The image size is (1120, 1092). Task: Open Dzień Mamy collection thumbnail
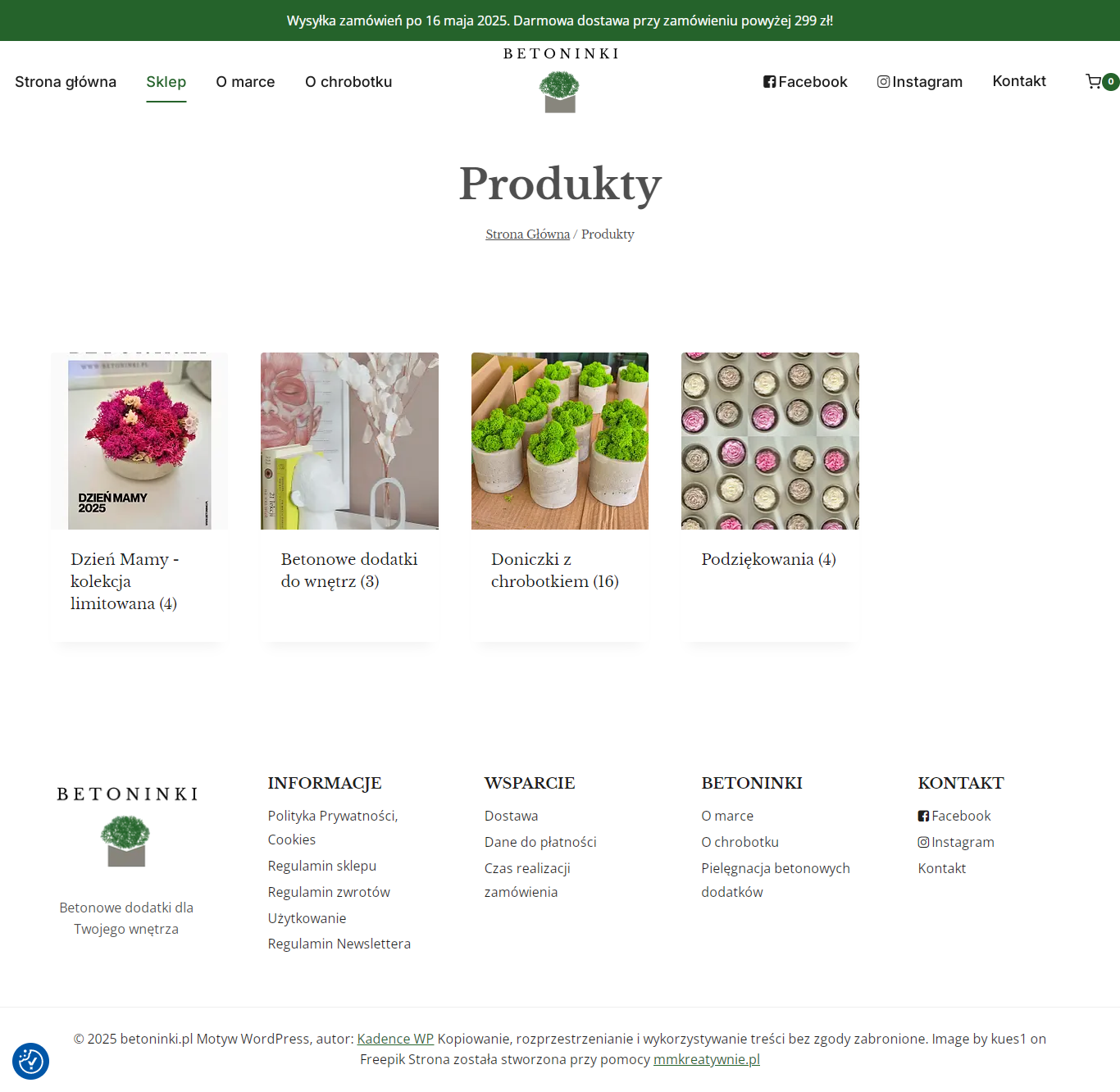139,441
